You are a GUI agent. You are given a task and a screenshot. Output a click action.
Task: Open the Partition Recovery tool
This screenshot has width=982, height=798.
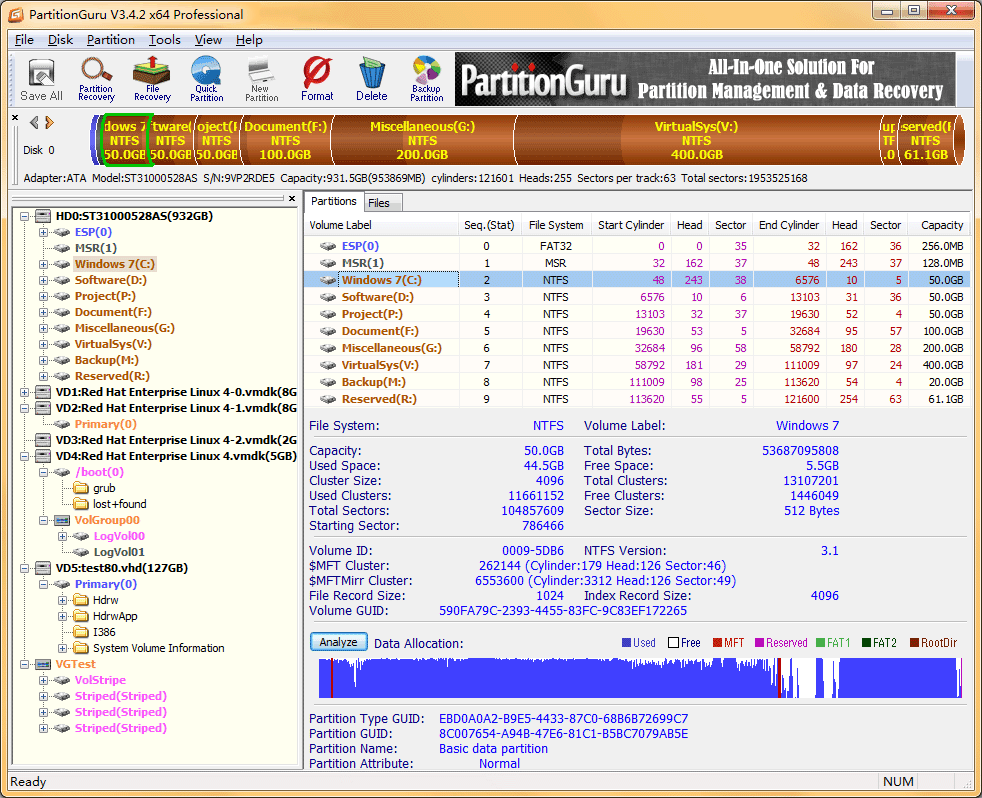pyautogui.click(x=96, y=80)
